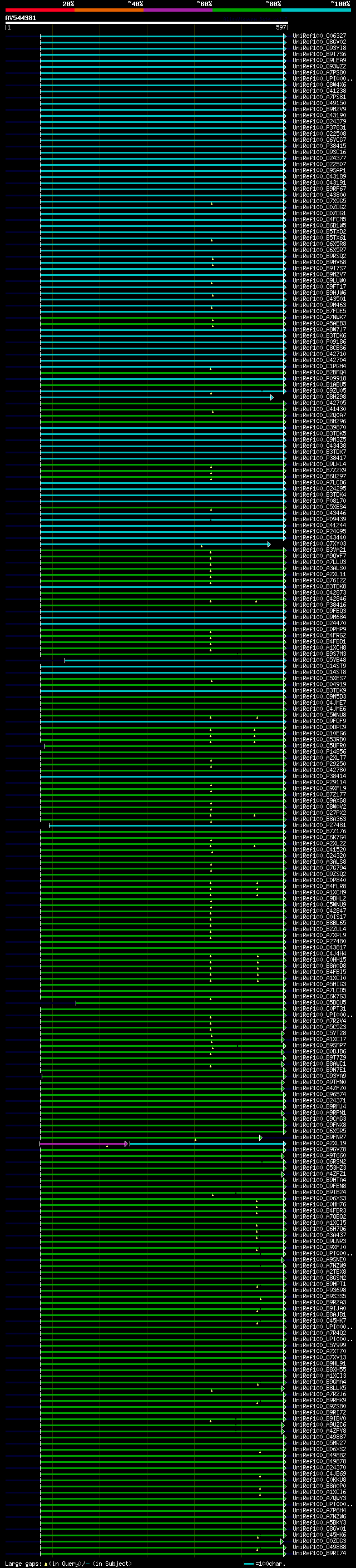Select the UniRef100_B6D1W5 label
356x1568 pixels.
coord(319,226)
